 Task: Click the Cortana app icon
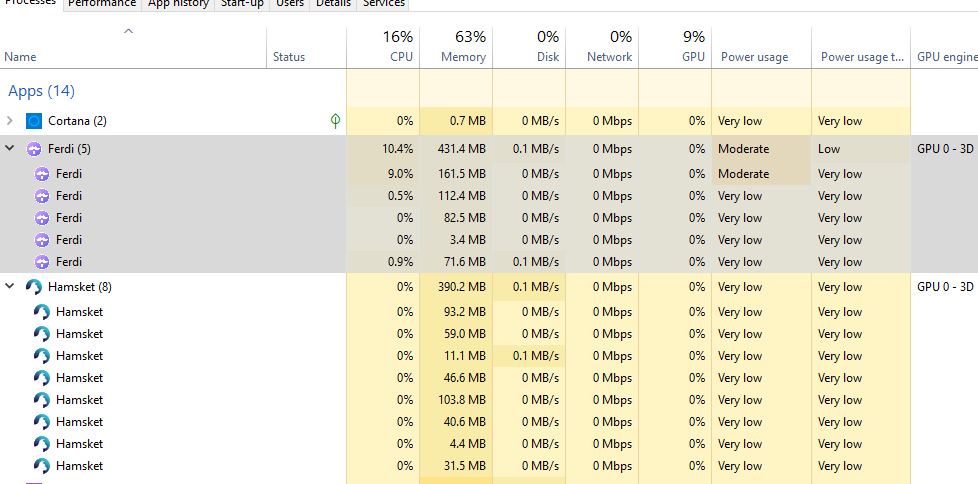(x=34, y=120)
